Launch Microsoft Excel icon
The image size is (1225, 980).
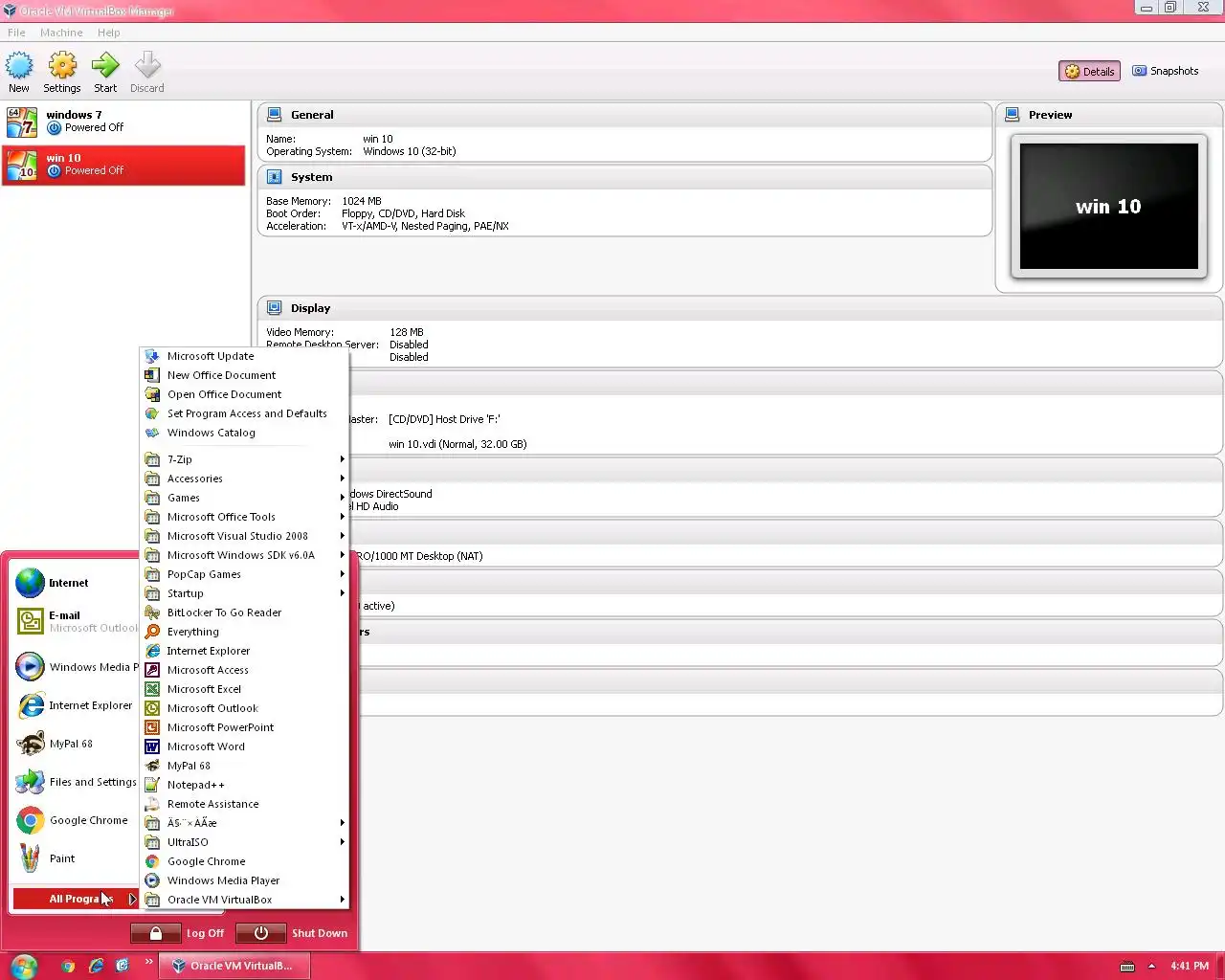[x=152, y=689]
